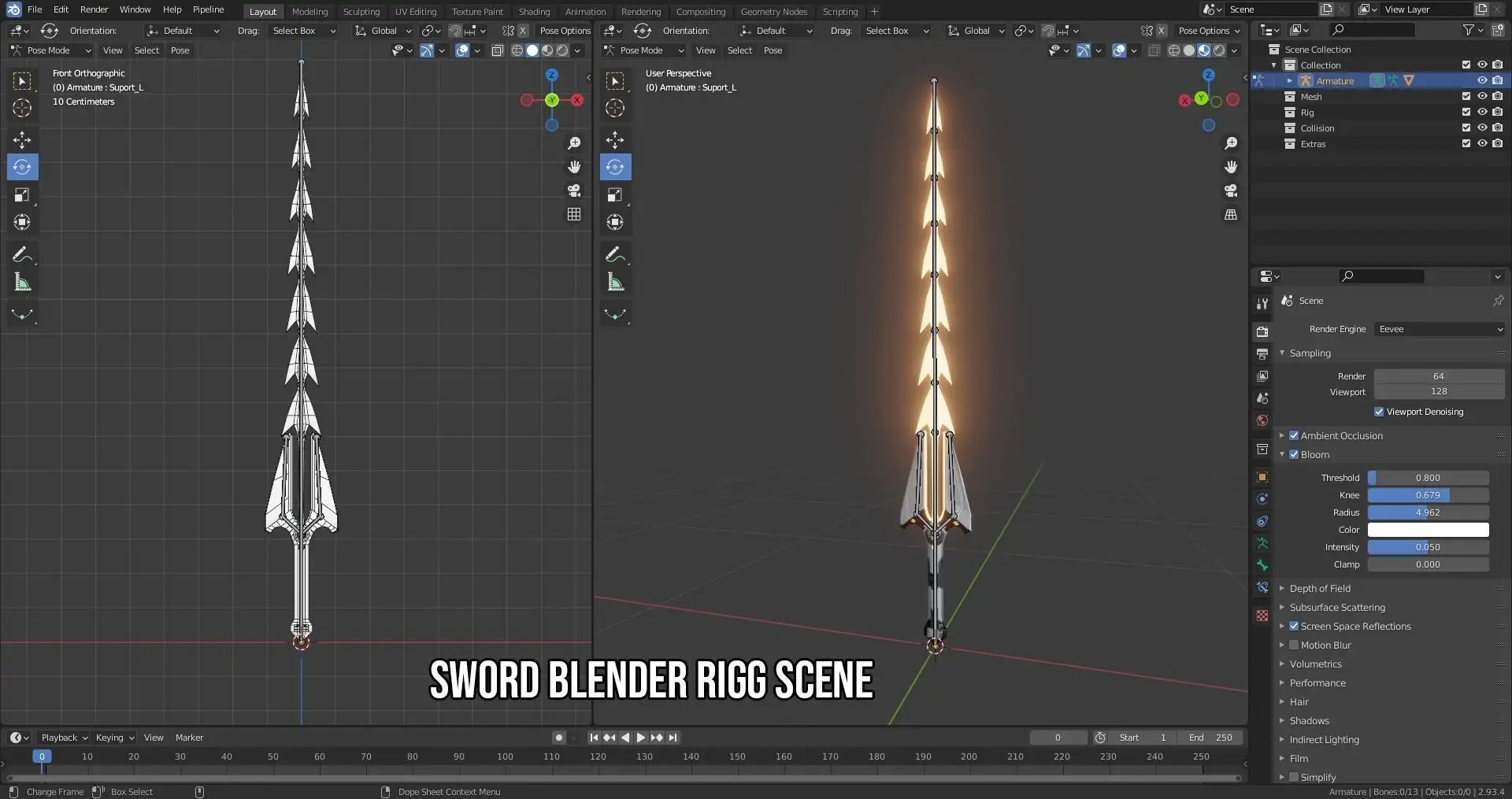
Task: Open the Render Engine dropdown
Action: (1440, 329)
